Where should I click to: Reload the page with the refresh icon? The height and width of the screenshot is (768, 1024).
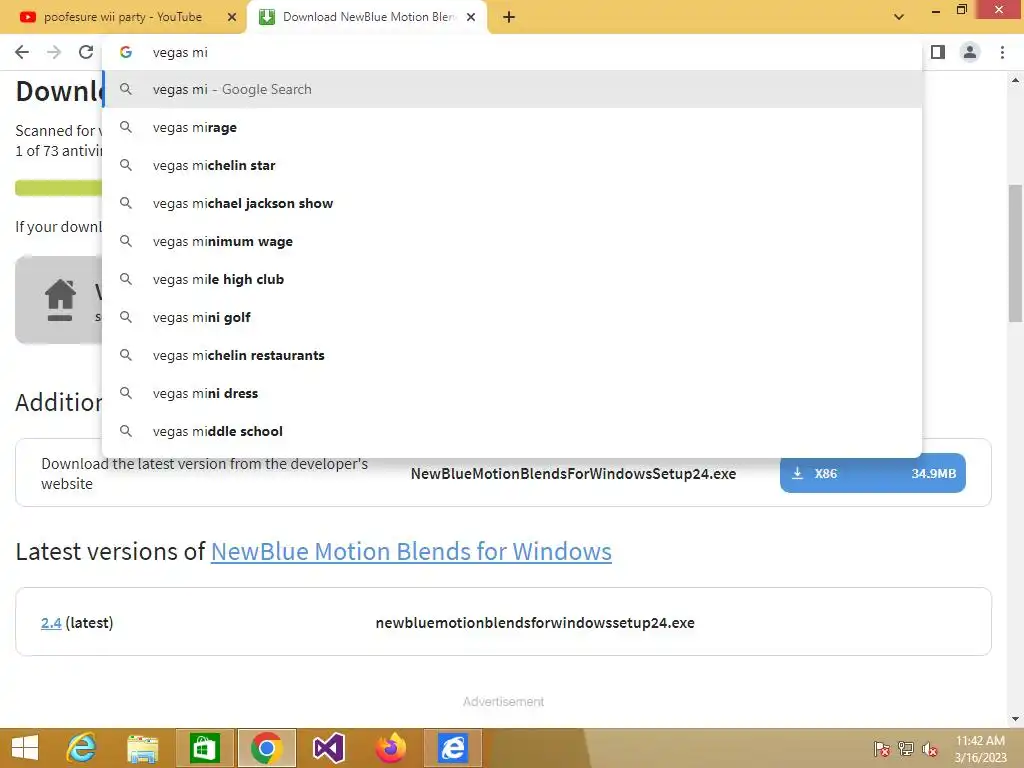point(86,52)
